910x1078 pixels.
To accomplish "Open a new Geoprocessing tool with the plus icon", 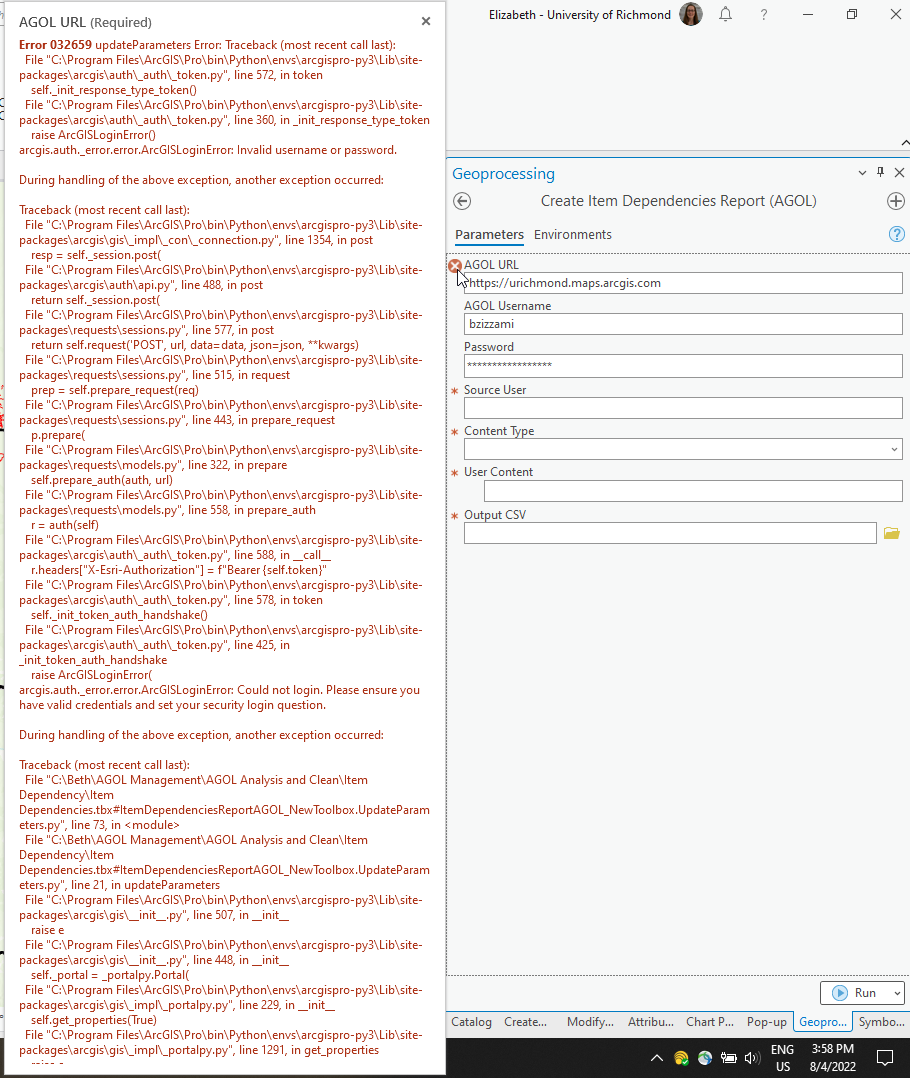I will tap(897, 201).
